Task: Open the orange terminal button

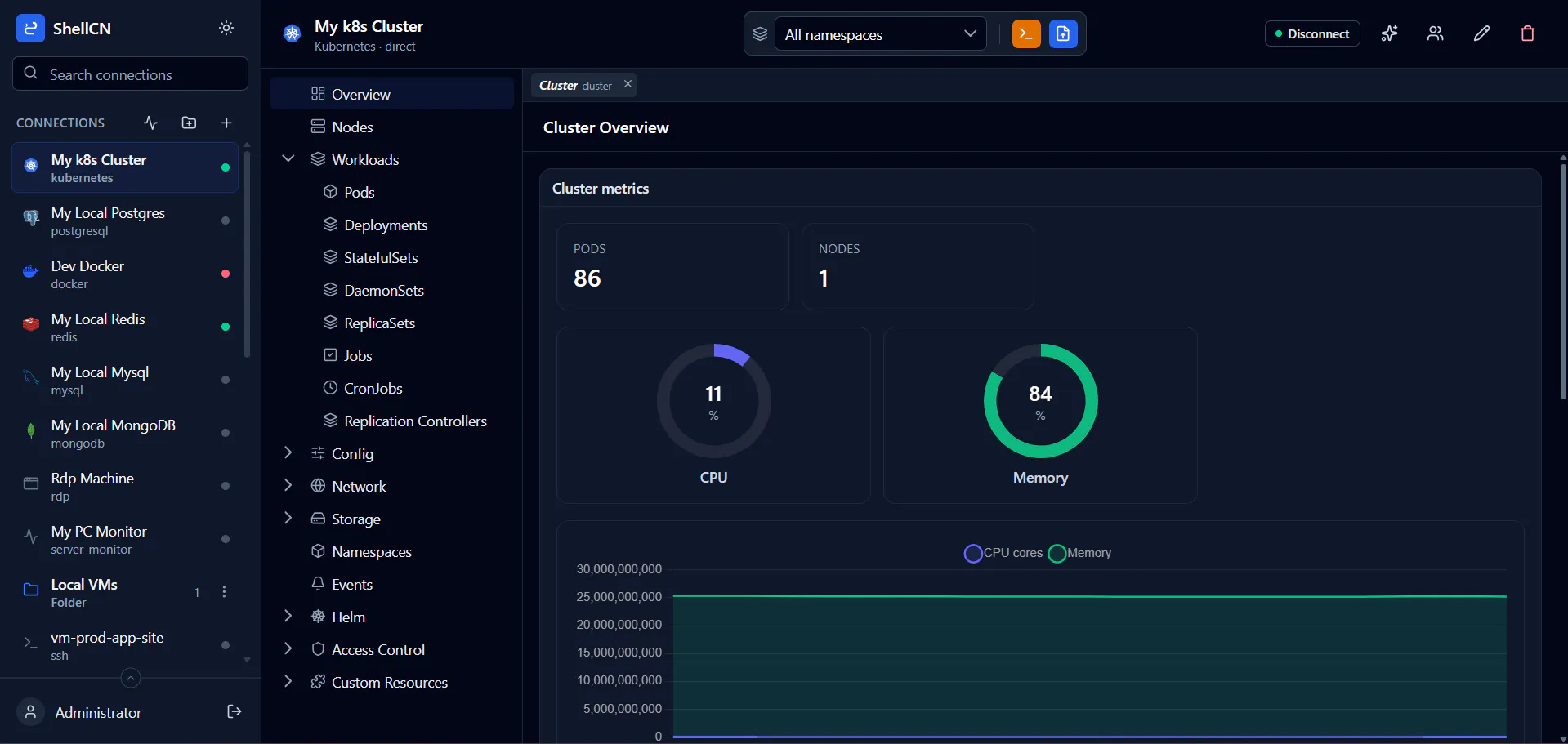Action: coord(1026,33)
